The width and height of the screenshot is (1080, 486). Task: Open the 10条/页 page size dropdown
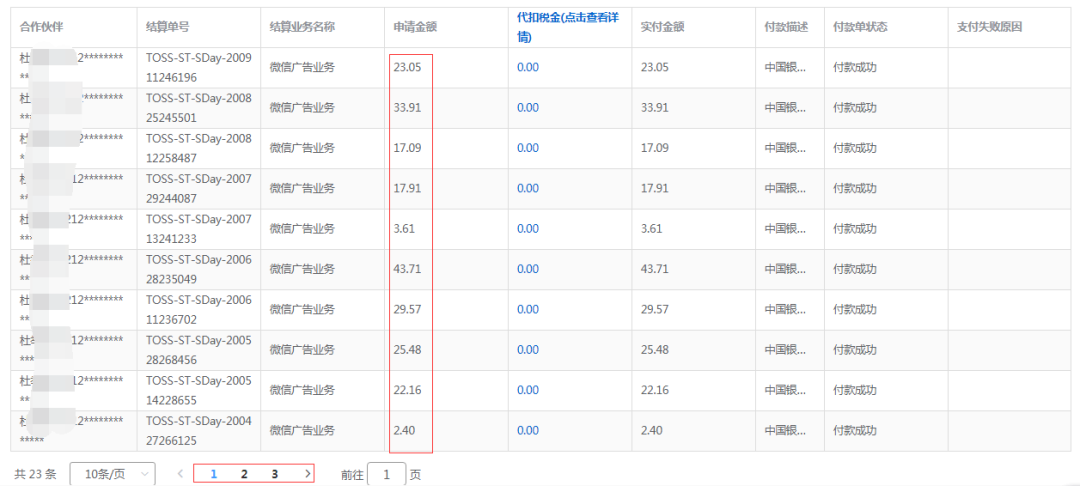pos(112,474)
